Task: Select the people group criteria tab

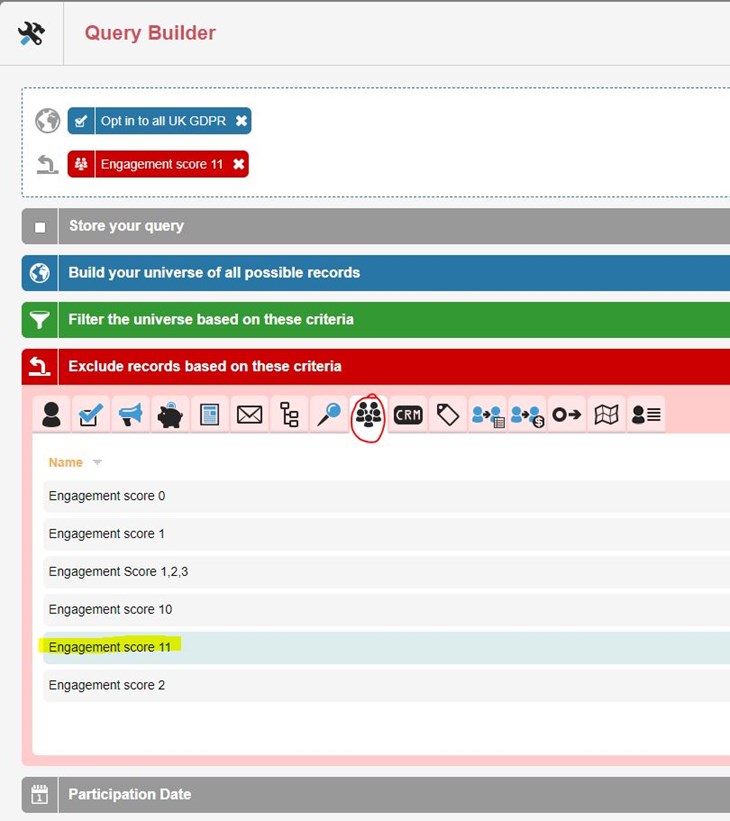Action: tap(369, 415)
